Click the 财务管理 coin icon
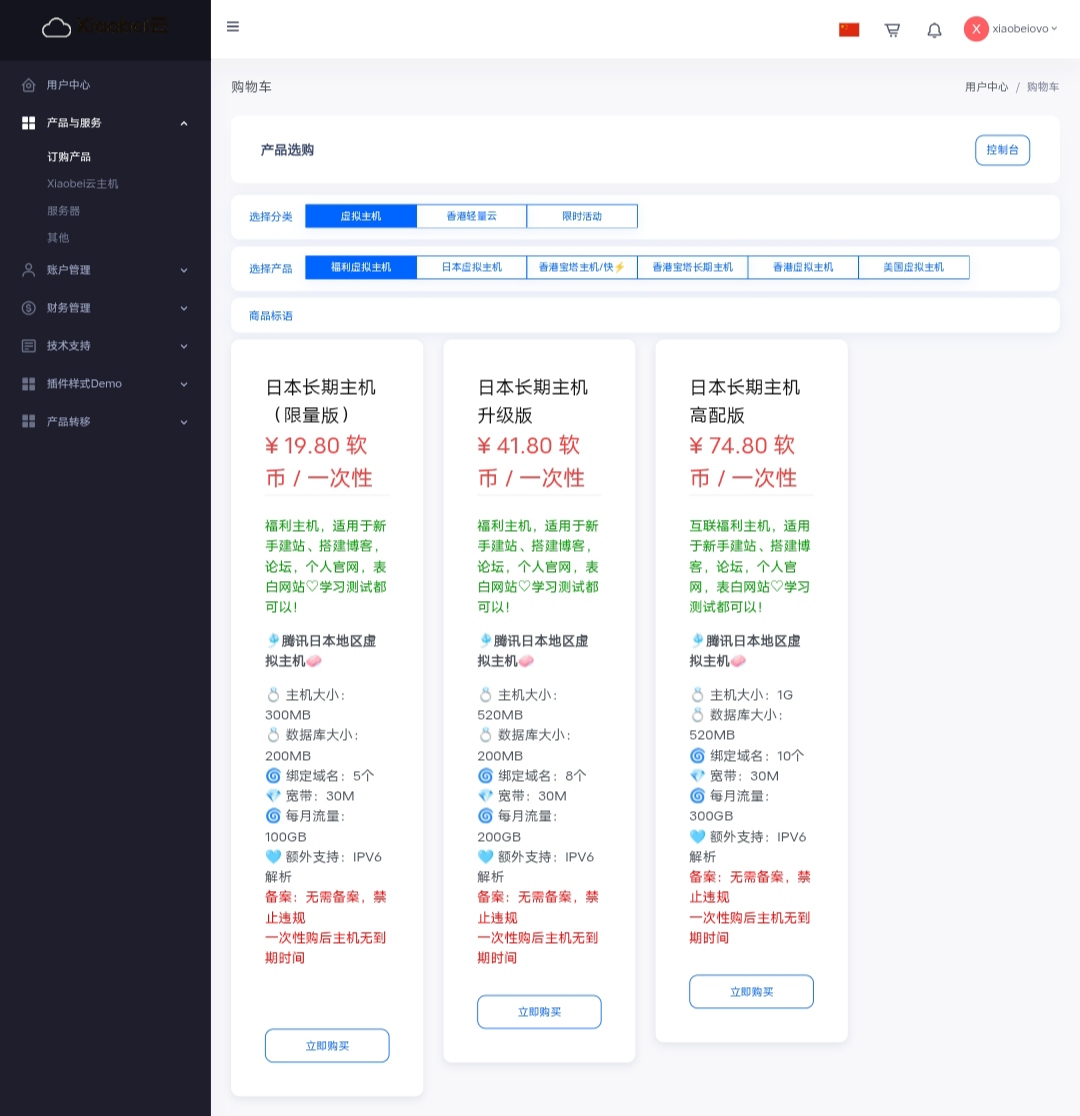 click(x=28, y=307)
